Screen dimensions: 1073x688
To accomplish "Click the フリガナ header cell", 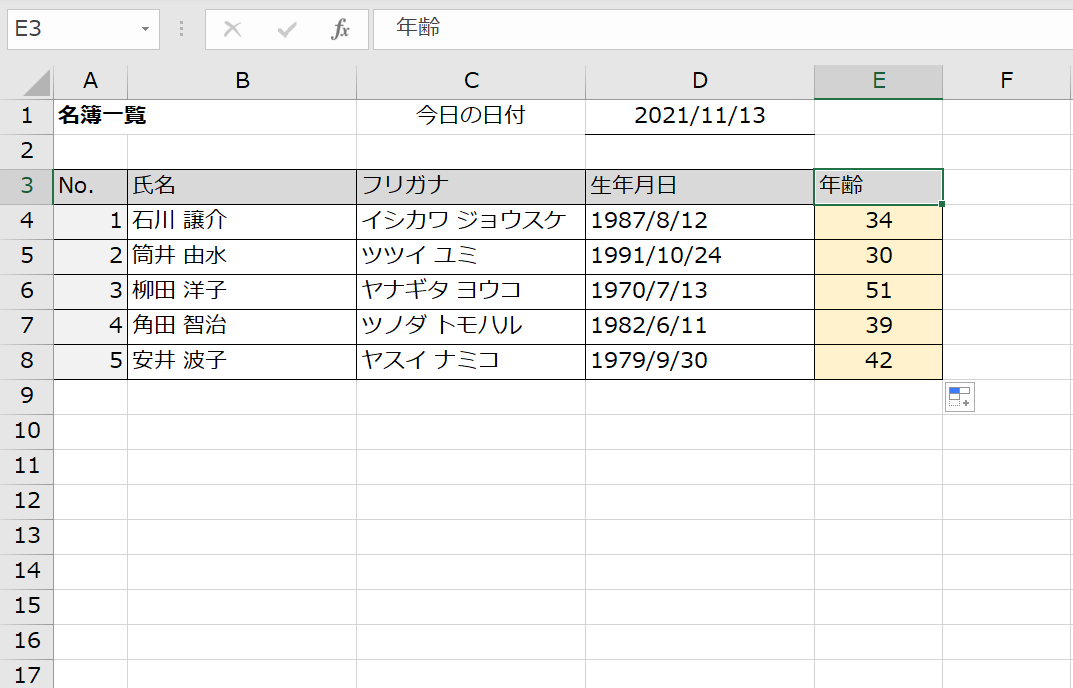I will pos(471,186).
